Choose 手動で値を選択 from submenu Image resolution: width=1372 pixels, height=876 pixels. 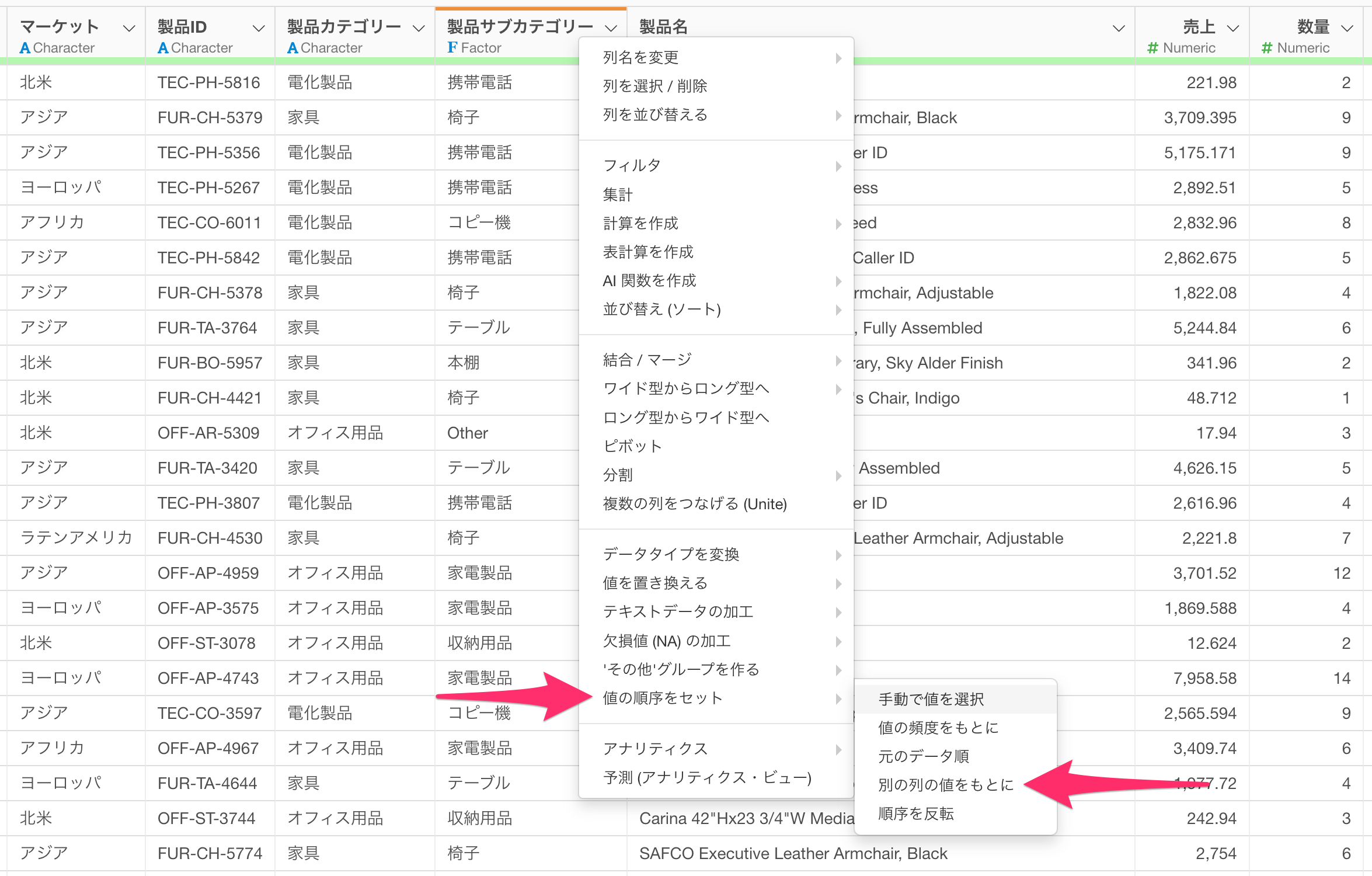931,699
